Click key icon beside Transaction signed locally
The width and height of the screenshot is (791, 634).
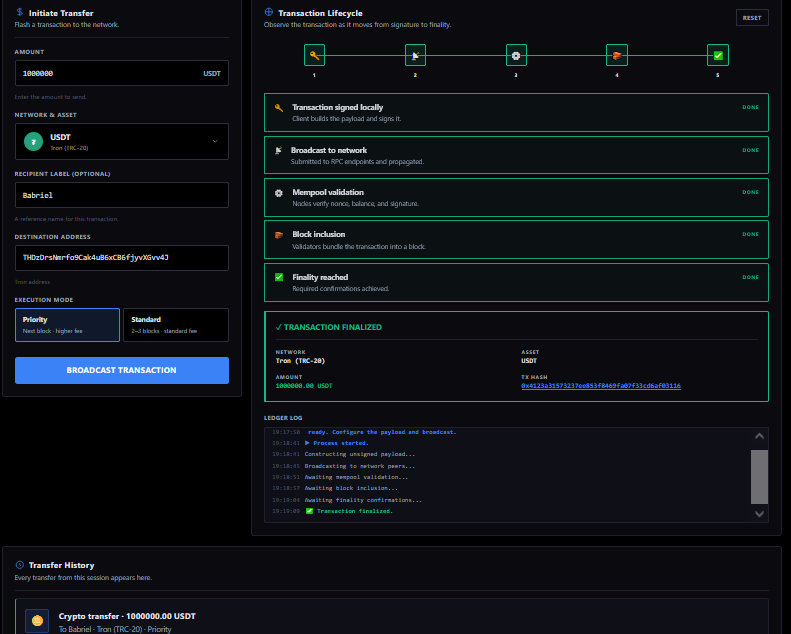click(x=278, y=107)
